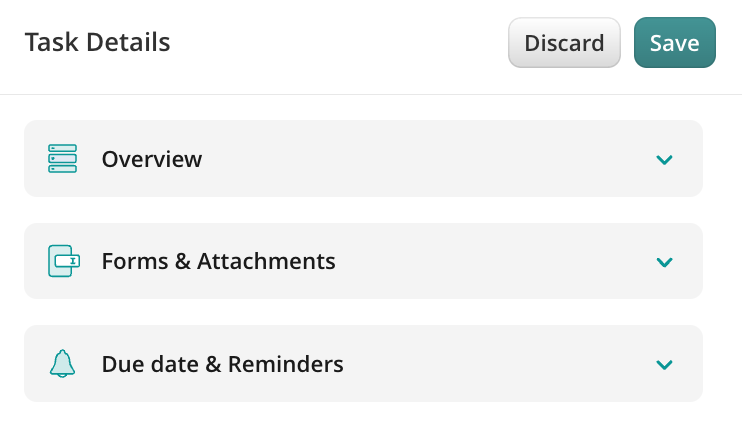Click the word "Forms" in the section title
Screen dimensions: 742x438
131,261
